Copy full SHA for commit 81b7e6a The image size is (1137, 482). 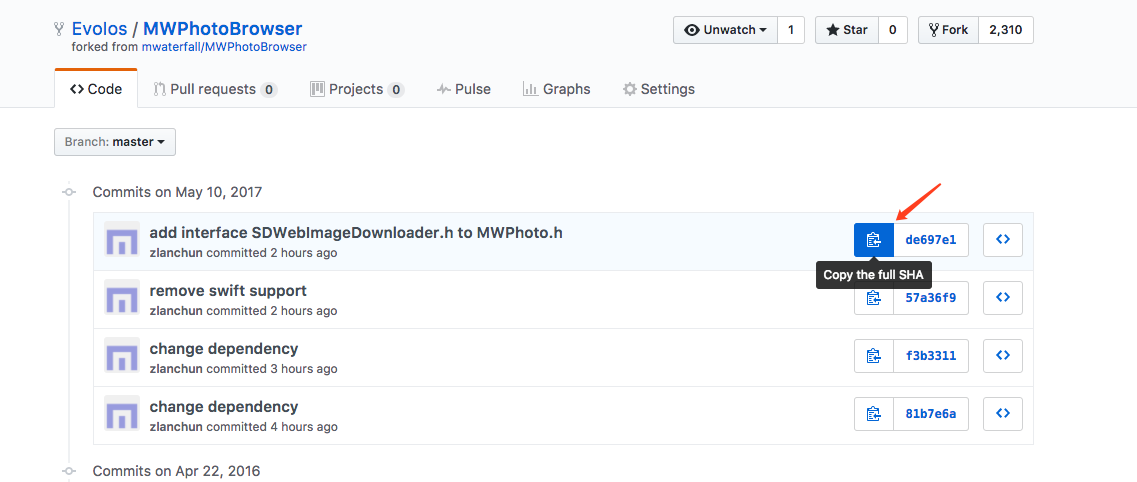(874, 414)
